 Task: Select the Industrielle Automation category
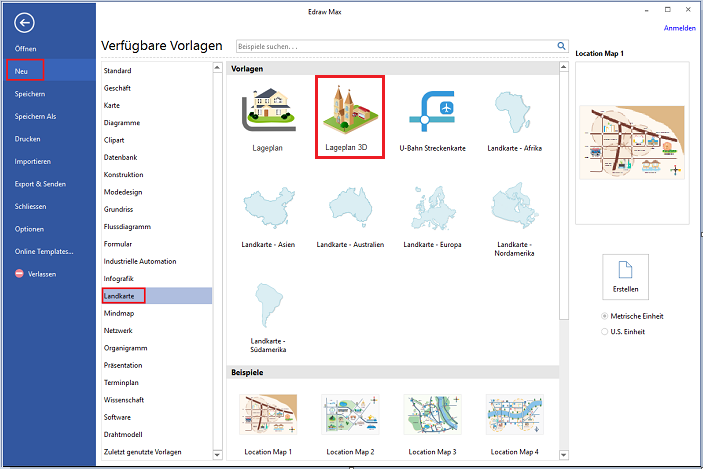click(157, 261)
